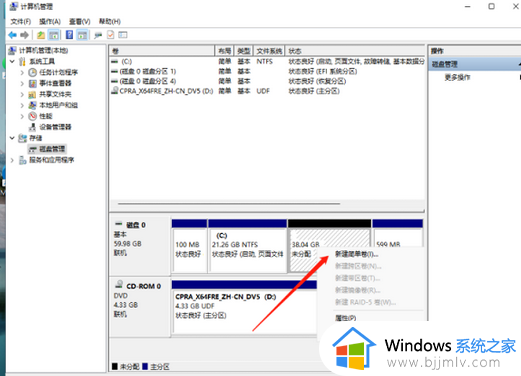Select the 磁盘 0 磁盘分区 1 volume row
This screenshot has width=521, height=376.
pos(267,71)
